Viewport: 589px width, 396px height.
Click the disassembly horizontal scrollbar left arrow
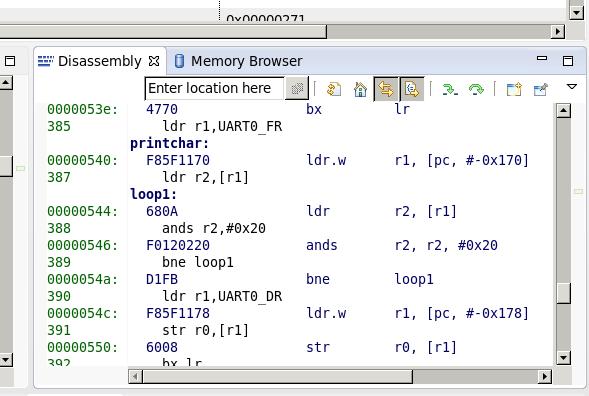pos(135,376)
